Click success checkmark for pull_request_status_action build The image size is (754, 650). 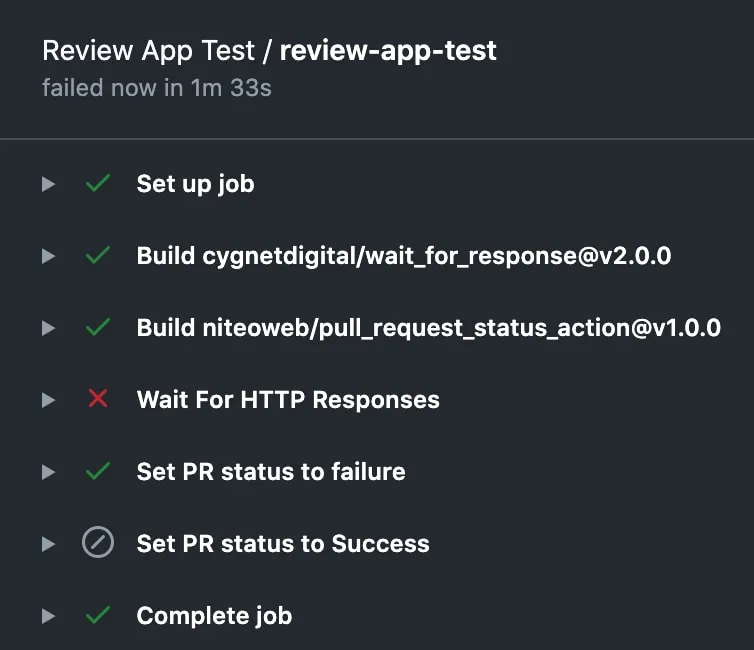click(x=98, y=327)
